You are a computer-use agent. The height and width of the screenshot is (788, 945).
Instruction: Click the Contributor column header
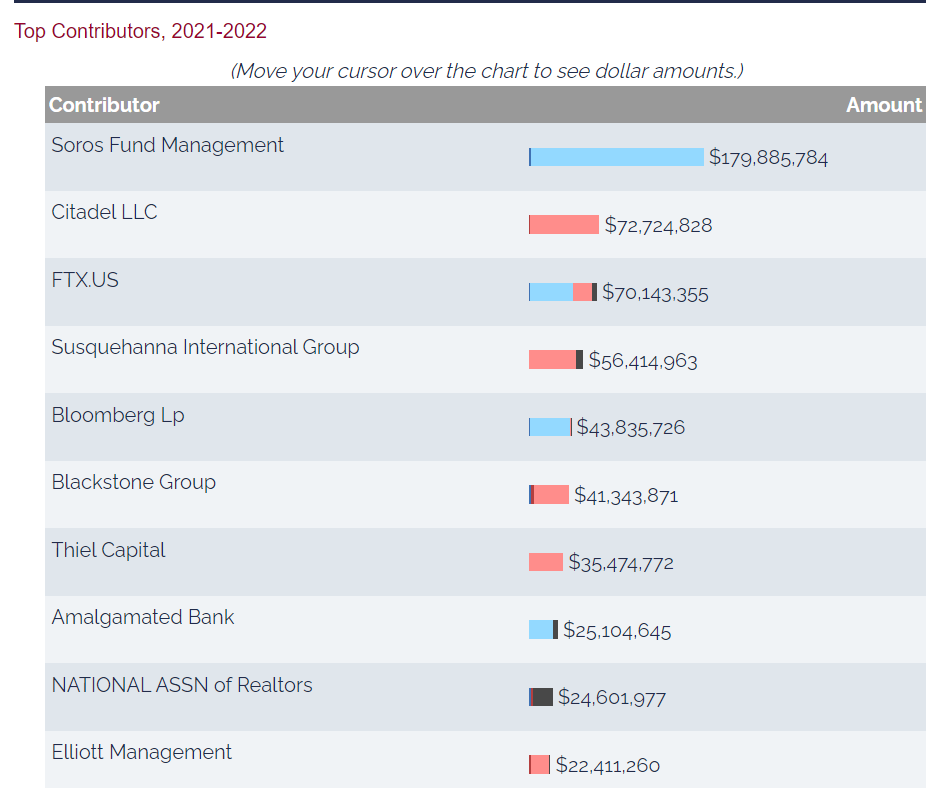click(x=104, y=105)
